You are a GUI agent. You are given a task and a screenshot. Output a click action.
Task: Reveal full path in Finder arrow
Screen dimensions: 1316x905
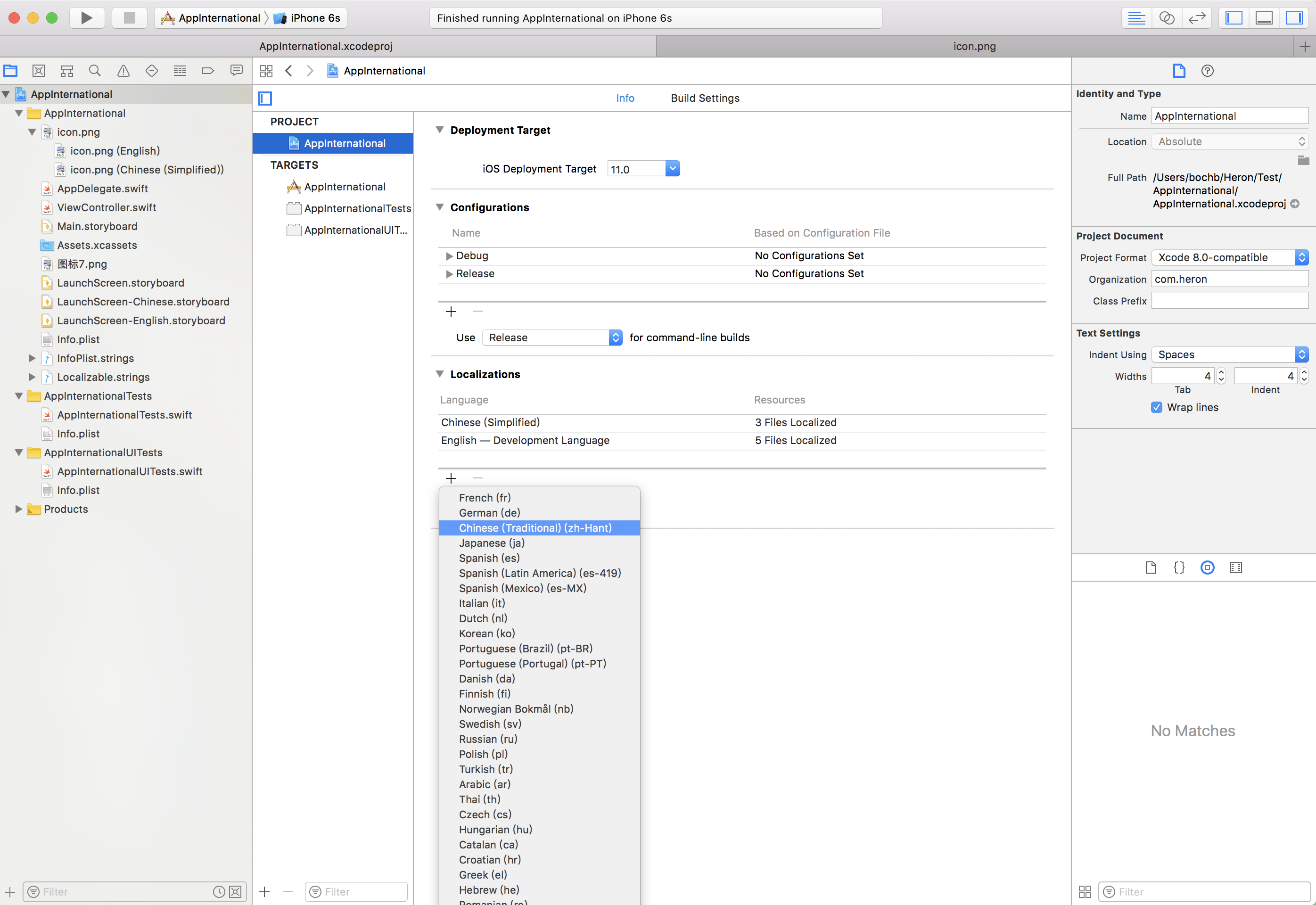tap(1294, 204)
